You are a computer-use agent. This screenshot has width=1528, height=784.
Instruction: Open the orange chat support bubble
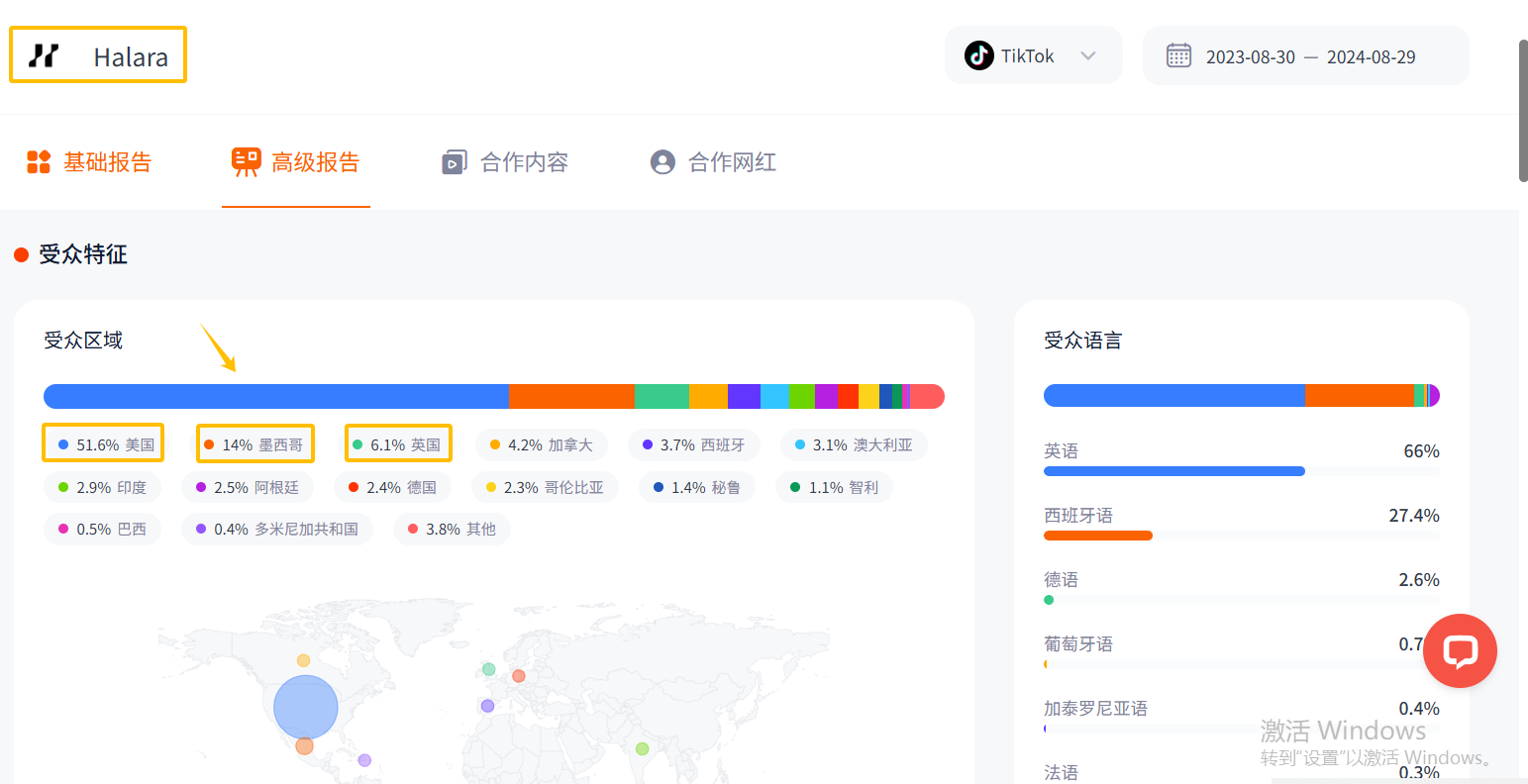click(x=1460, y=650)
